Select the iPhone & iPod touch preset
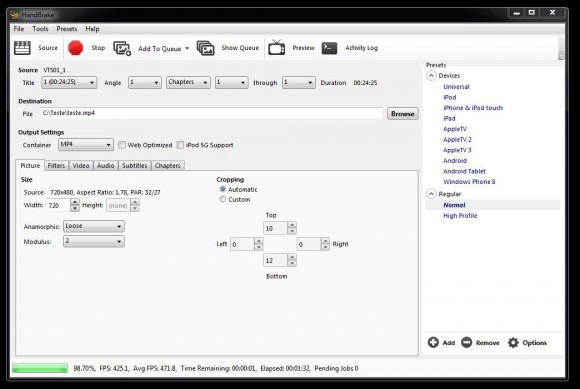Screen dimensions: 580x389 (473, 108)
